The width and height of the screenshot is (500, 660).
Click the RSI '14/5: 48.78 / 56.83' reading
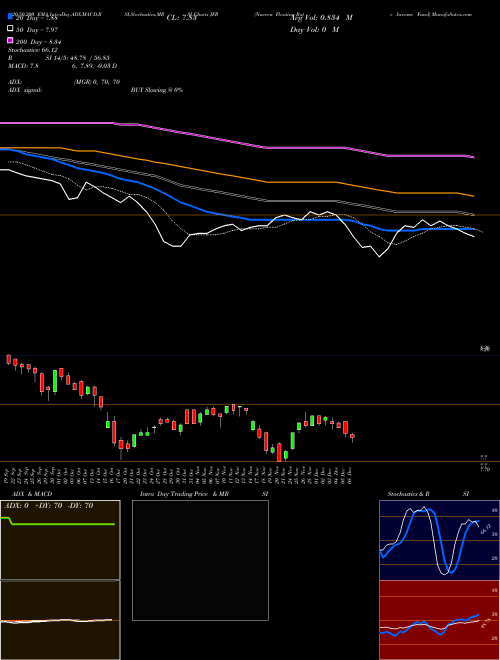click(78, 58)
